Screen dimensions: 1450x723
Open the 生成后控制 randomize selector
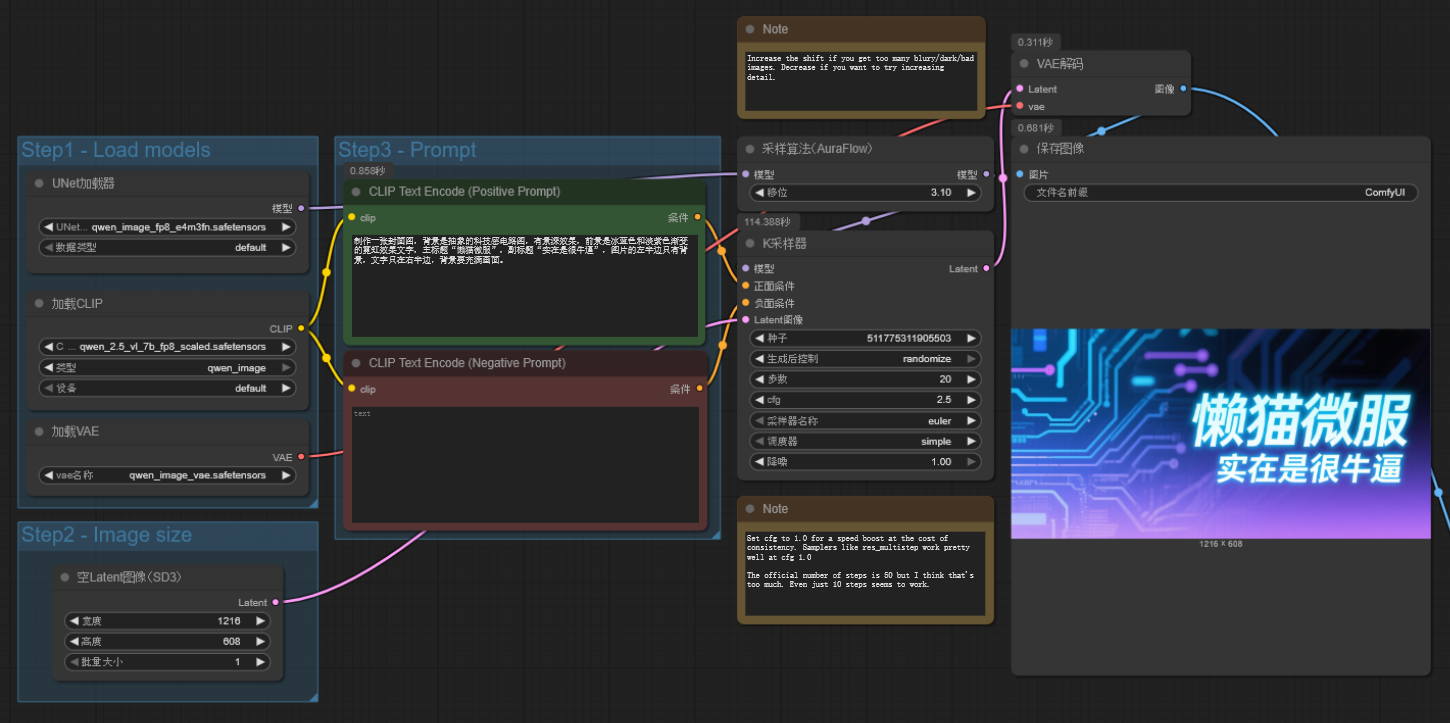coord(866,358)
